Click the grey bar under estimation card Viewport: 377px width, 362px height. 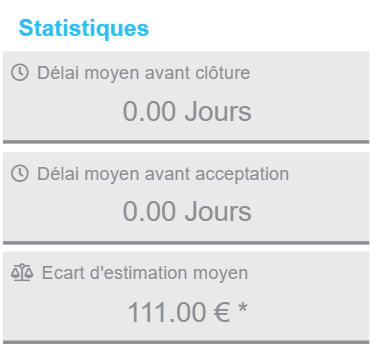coord(186,342)
